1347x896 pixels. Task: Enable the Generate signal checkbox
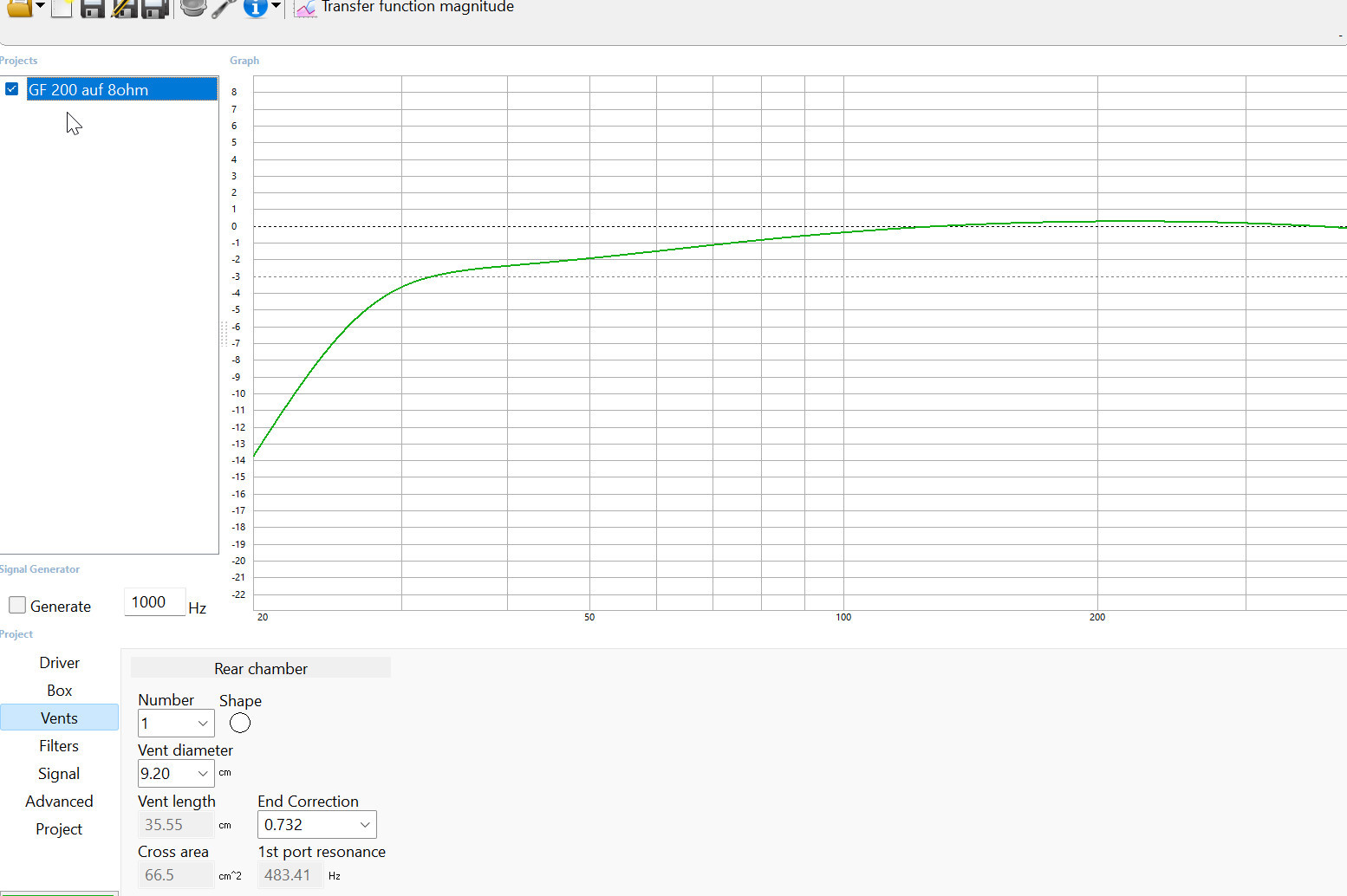tap(17, 606)
